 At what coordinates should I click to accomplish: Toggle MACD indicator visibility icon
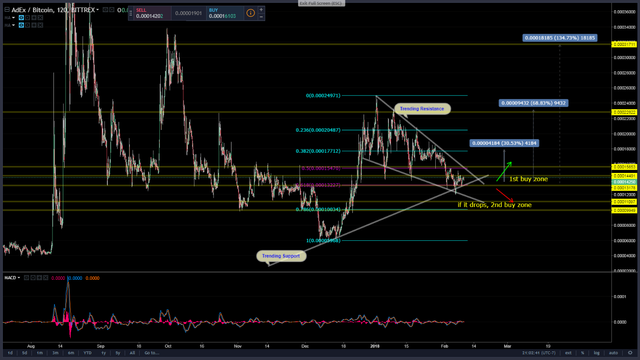pyautogui.click(x=26, y=278)
